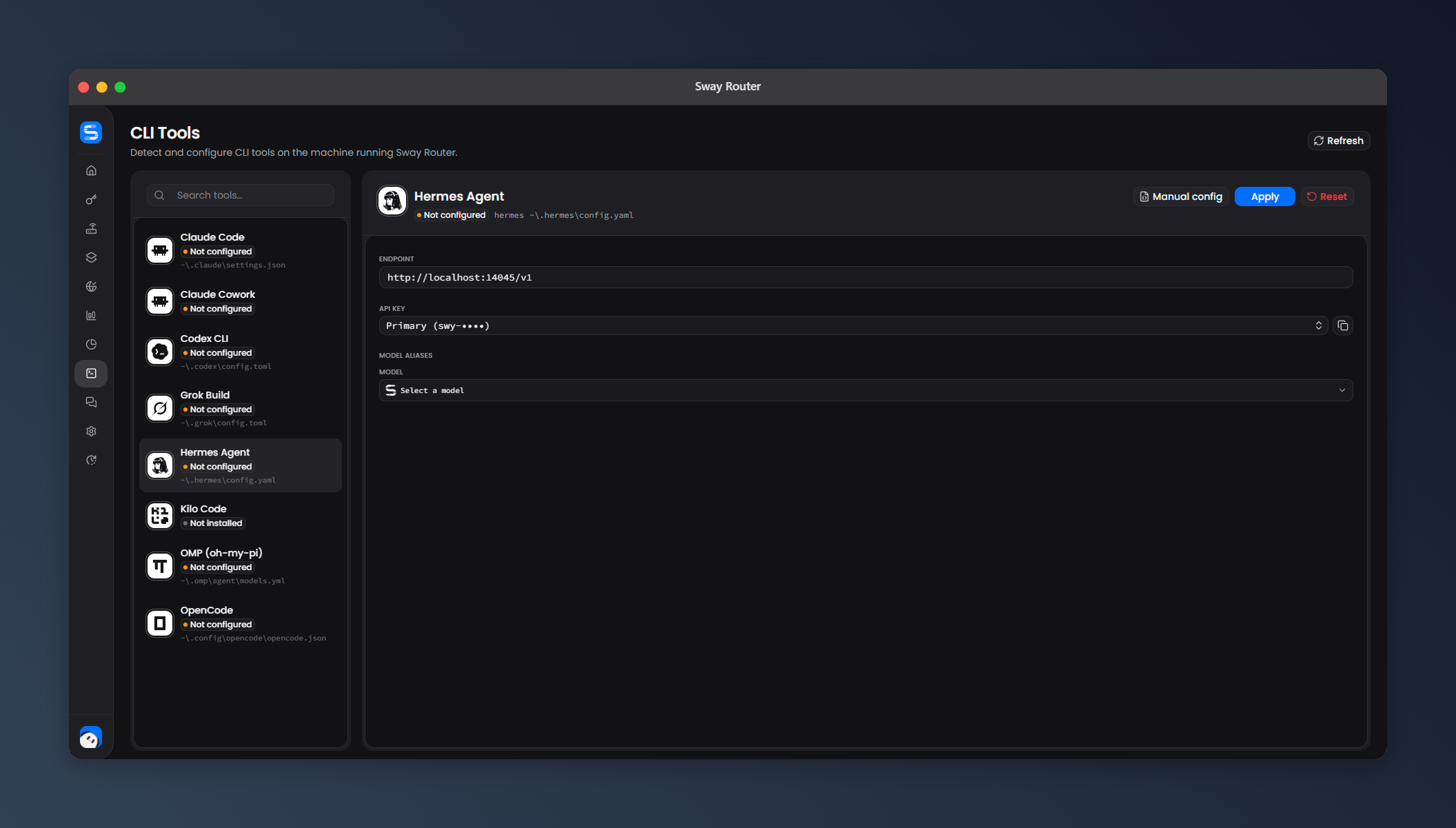Open the clock refresh icon in sidebar
The image size is (1456, 828).
click(x=91, y=460)
